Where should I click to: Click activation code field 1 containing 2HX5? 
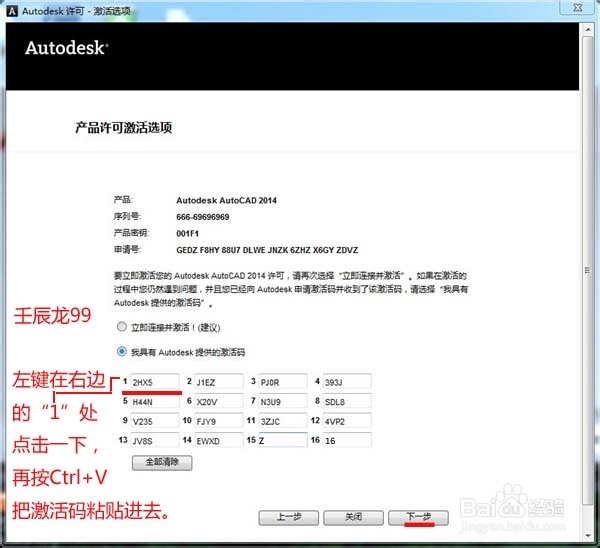155,382
